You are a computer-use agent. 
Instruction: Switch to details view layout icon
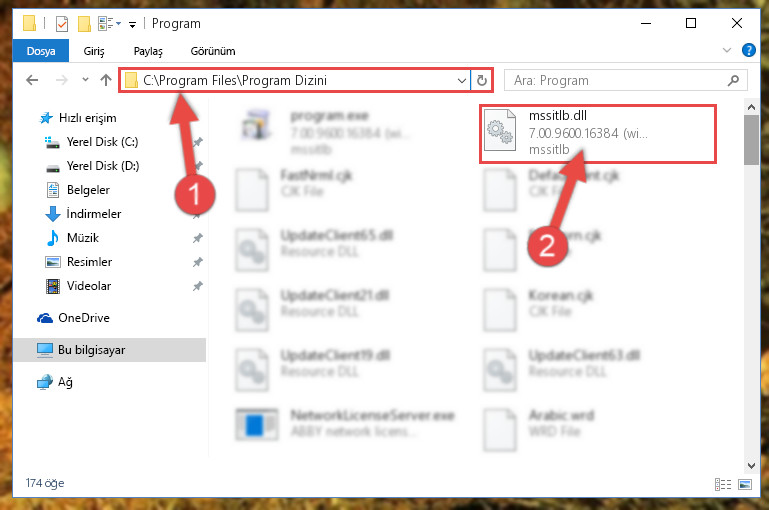coord(723,484)
